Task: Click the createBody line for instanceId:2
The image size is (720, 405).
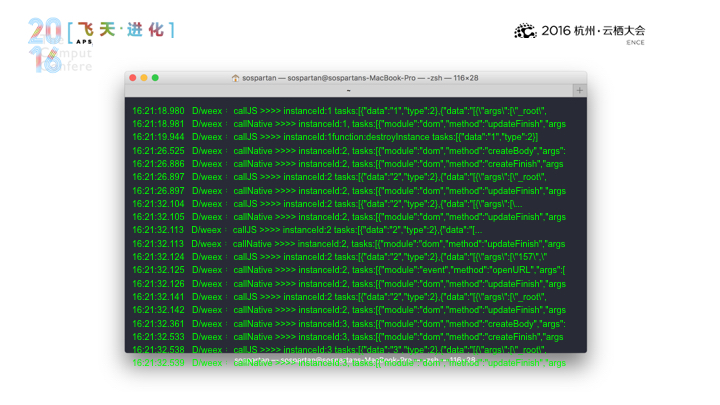Action: point(349,151)
